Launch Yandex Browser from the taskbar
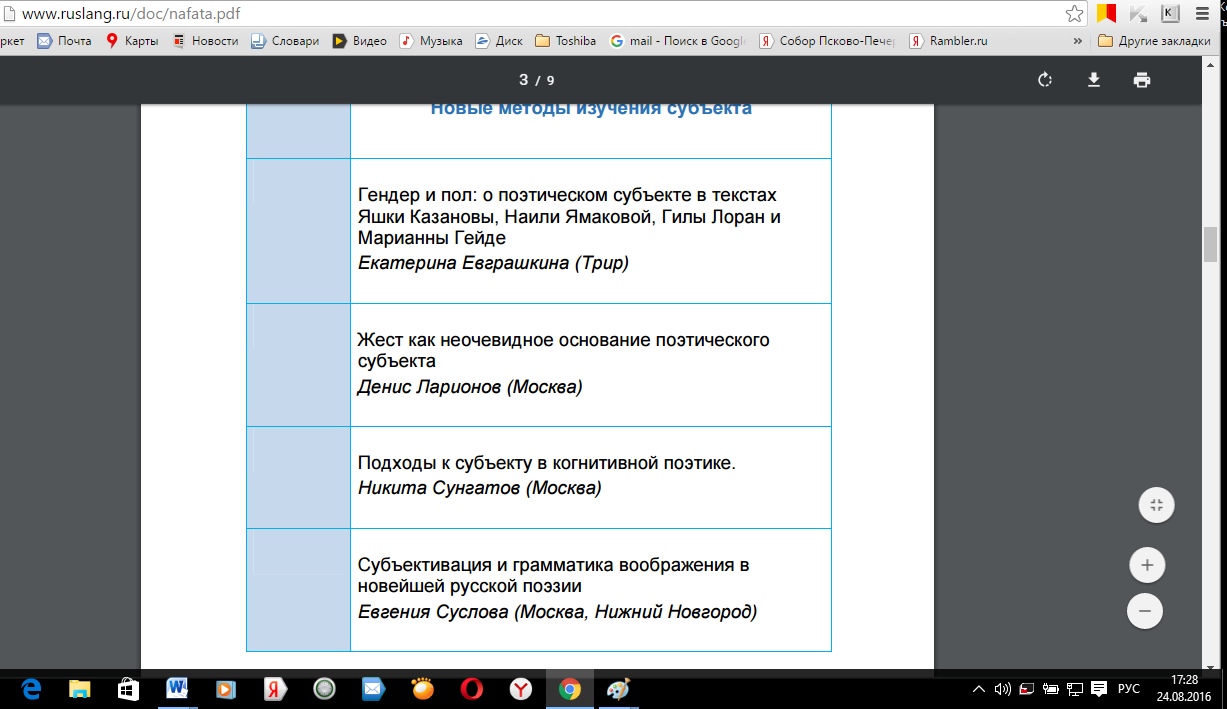This screenshot has height=709, width=1227. (521, 689)
